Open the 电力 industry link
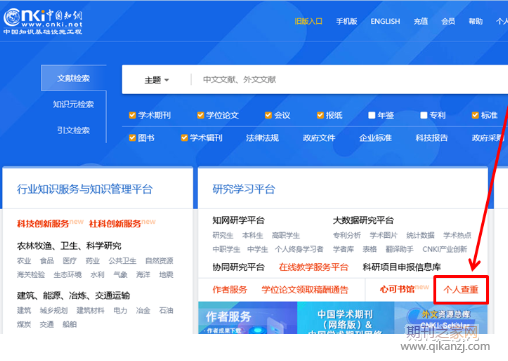Viewport: 508px width, 361px height. click(x=120, y=311)
